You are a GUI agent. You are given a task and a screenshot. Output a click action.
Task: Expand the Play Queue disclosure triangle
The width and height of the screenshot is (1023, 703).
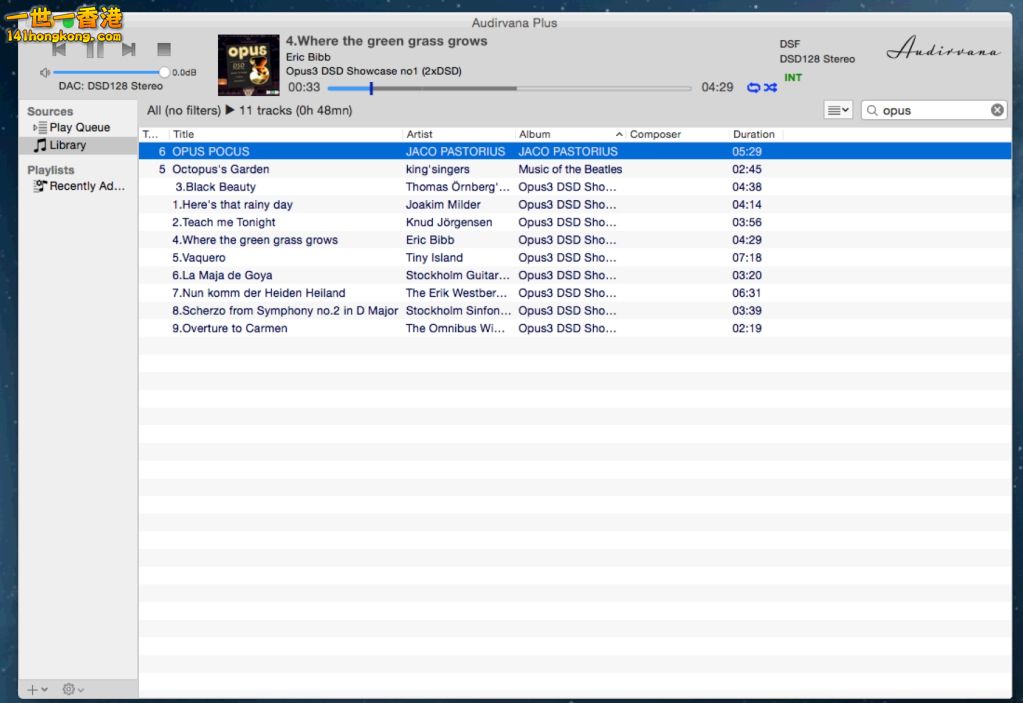[x=36, y=128]
